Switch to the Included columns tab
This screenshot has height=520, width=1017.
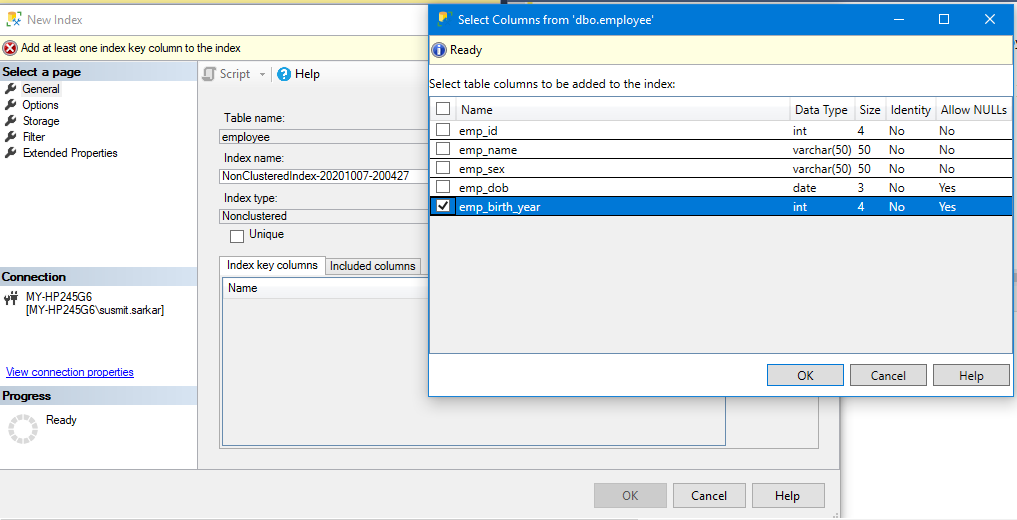pyautogui.click(x=373, y=266)
